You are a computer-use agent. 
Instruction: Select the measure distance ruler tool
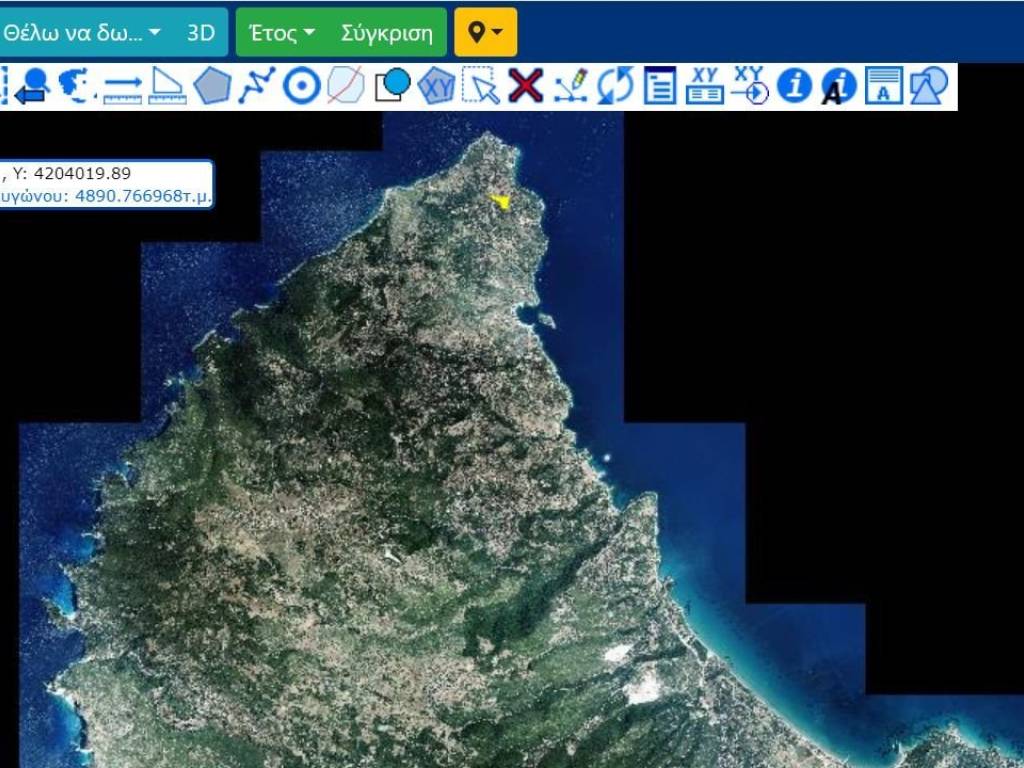[x=123, y=86]
